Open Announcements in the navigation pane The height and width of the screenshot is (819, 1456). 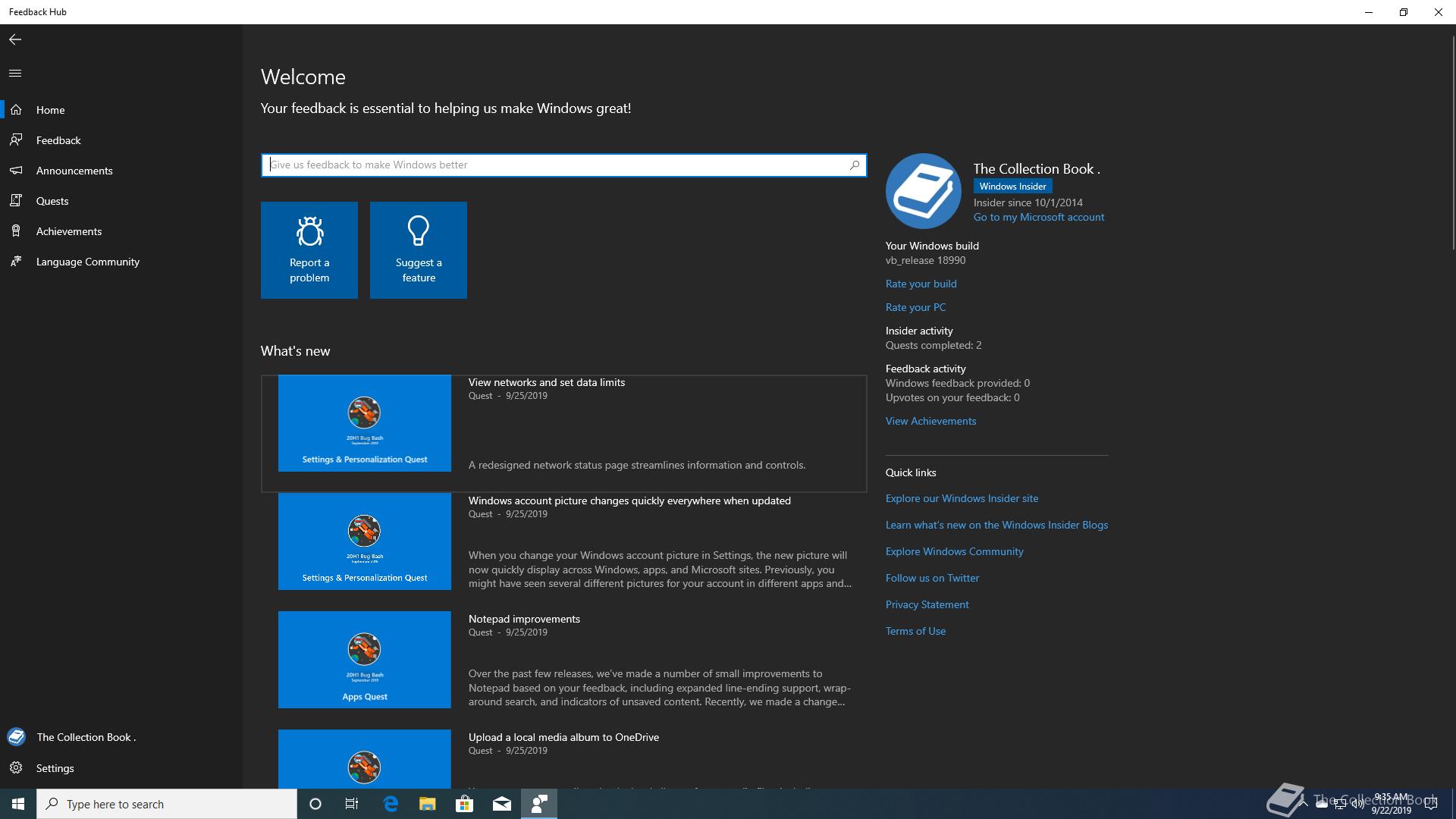tap(121, 171)
